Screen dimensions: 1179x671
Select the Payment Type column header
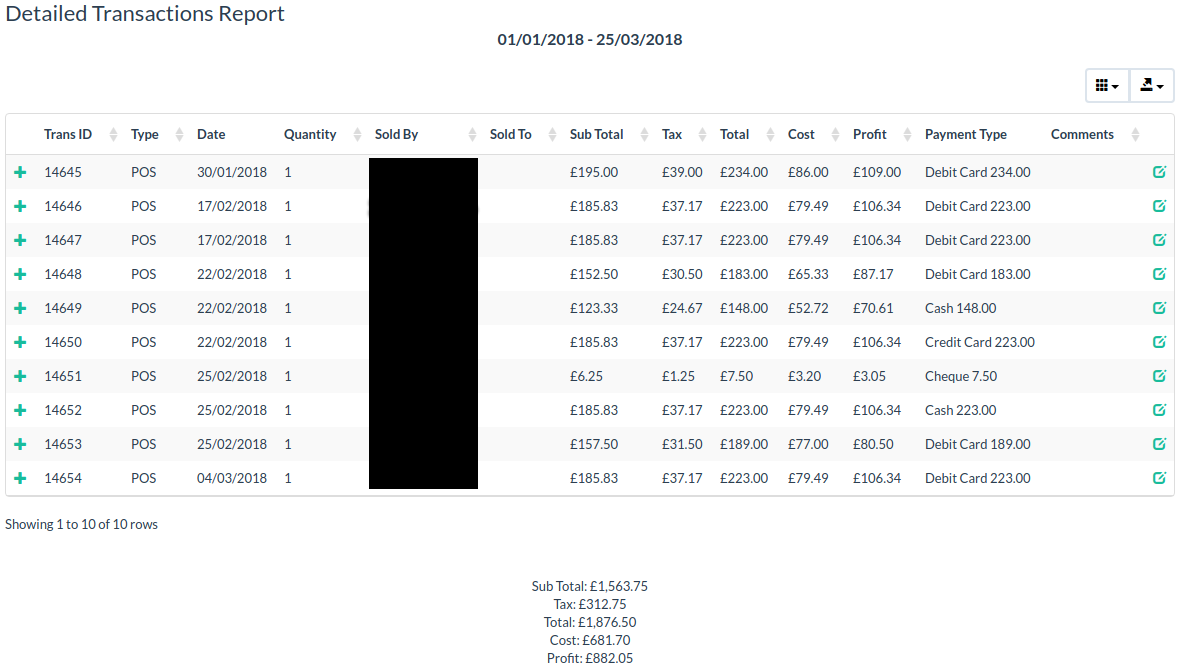click(x=966, y=134)
